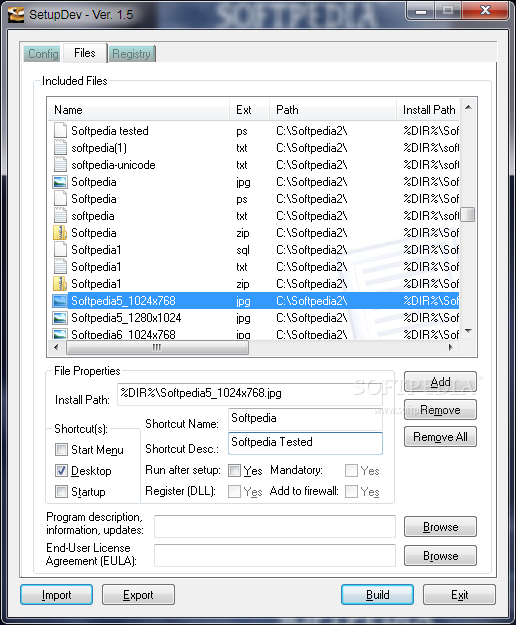Browse for the EULA file

(x=440, y=556)
